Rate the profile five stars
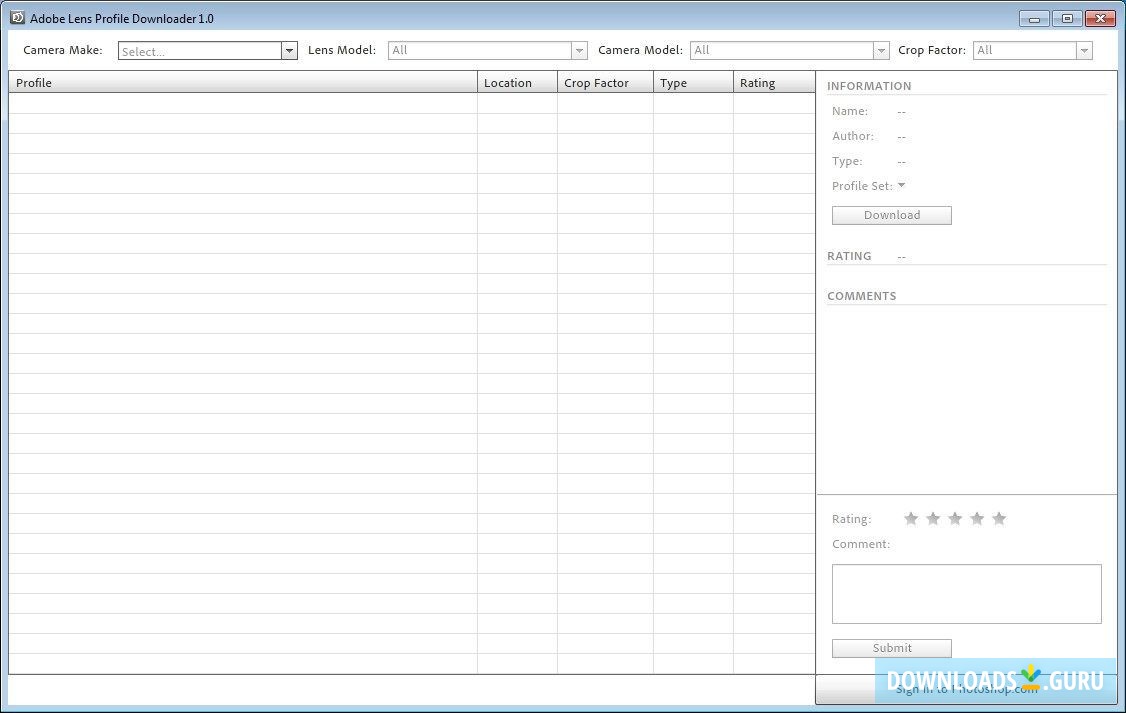The width and height of the screenshot is (1126, 713). (x=999, y=518)
